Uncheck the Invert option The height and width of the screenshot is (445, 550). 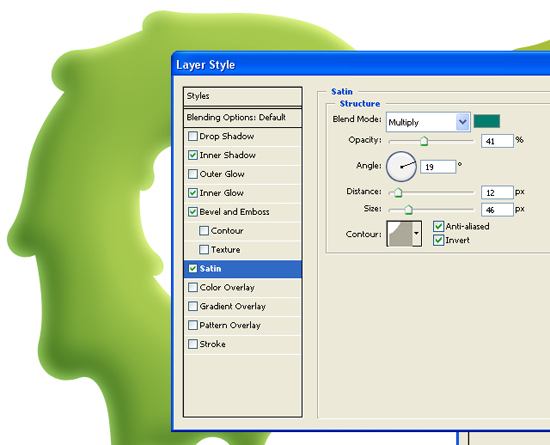click(438, 240)
